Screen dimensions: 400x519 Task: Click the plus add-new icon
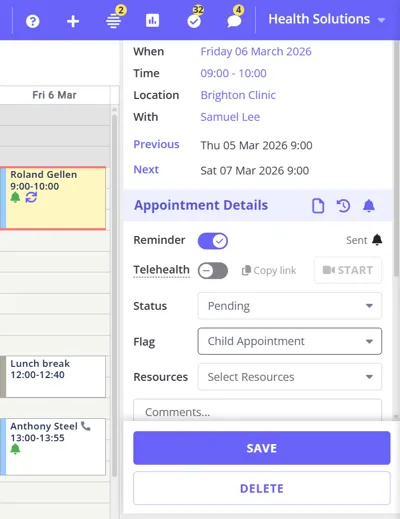click(x=73, y=22)
